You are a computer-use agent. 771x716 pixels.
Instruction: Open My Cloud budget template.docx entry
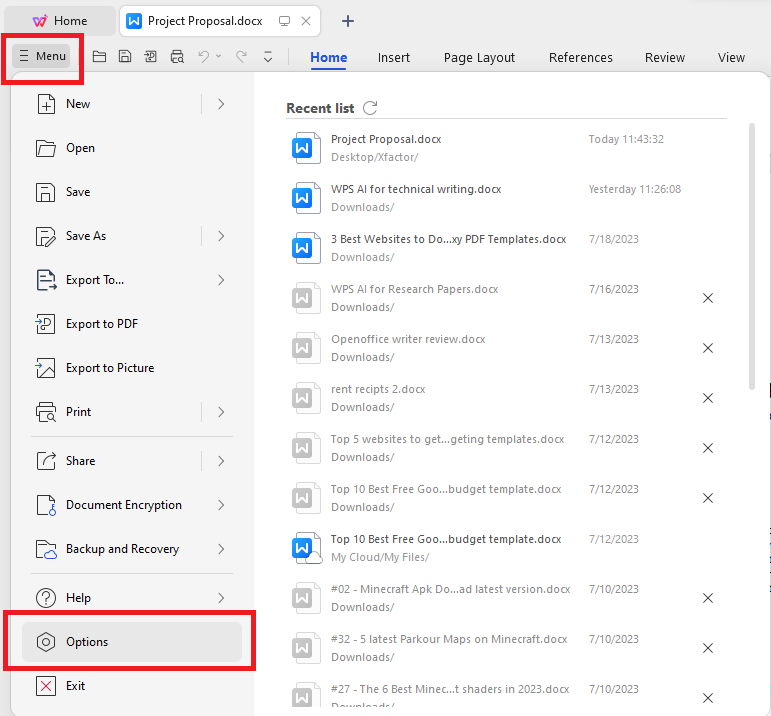pos(506,548)
